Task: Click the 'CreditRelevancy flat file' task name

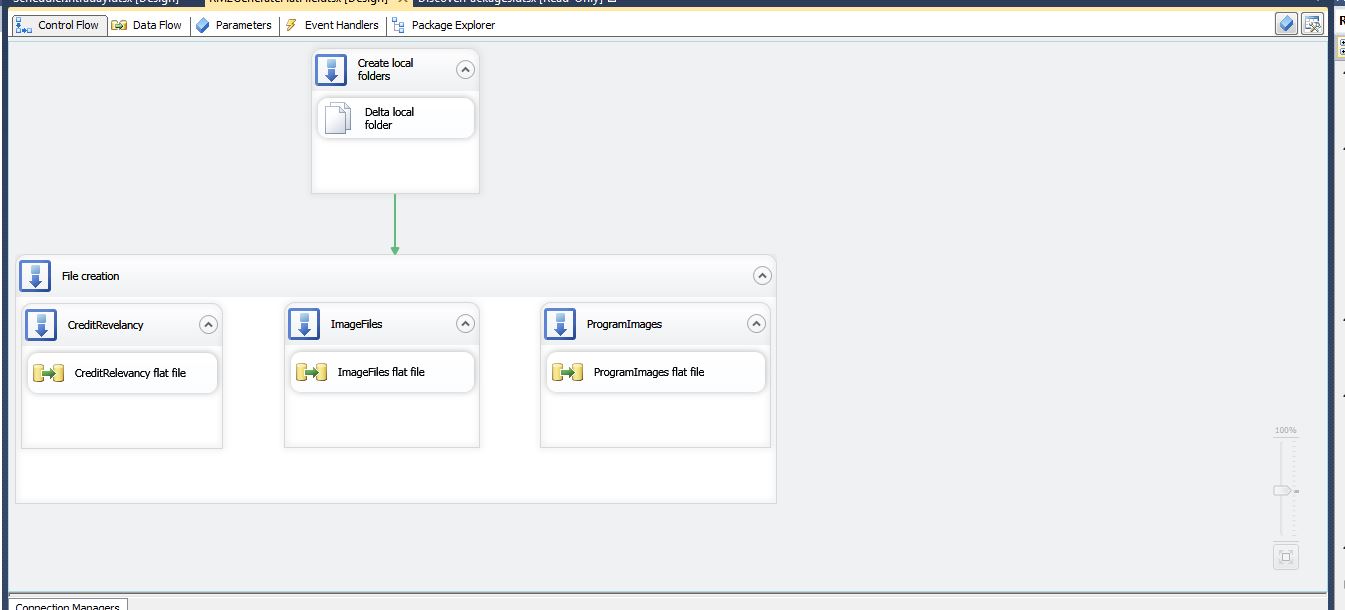Action: pyautogui.click(x=130, y=373)
